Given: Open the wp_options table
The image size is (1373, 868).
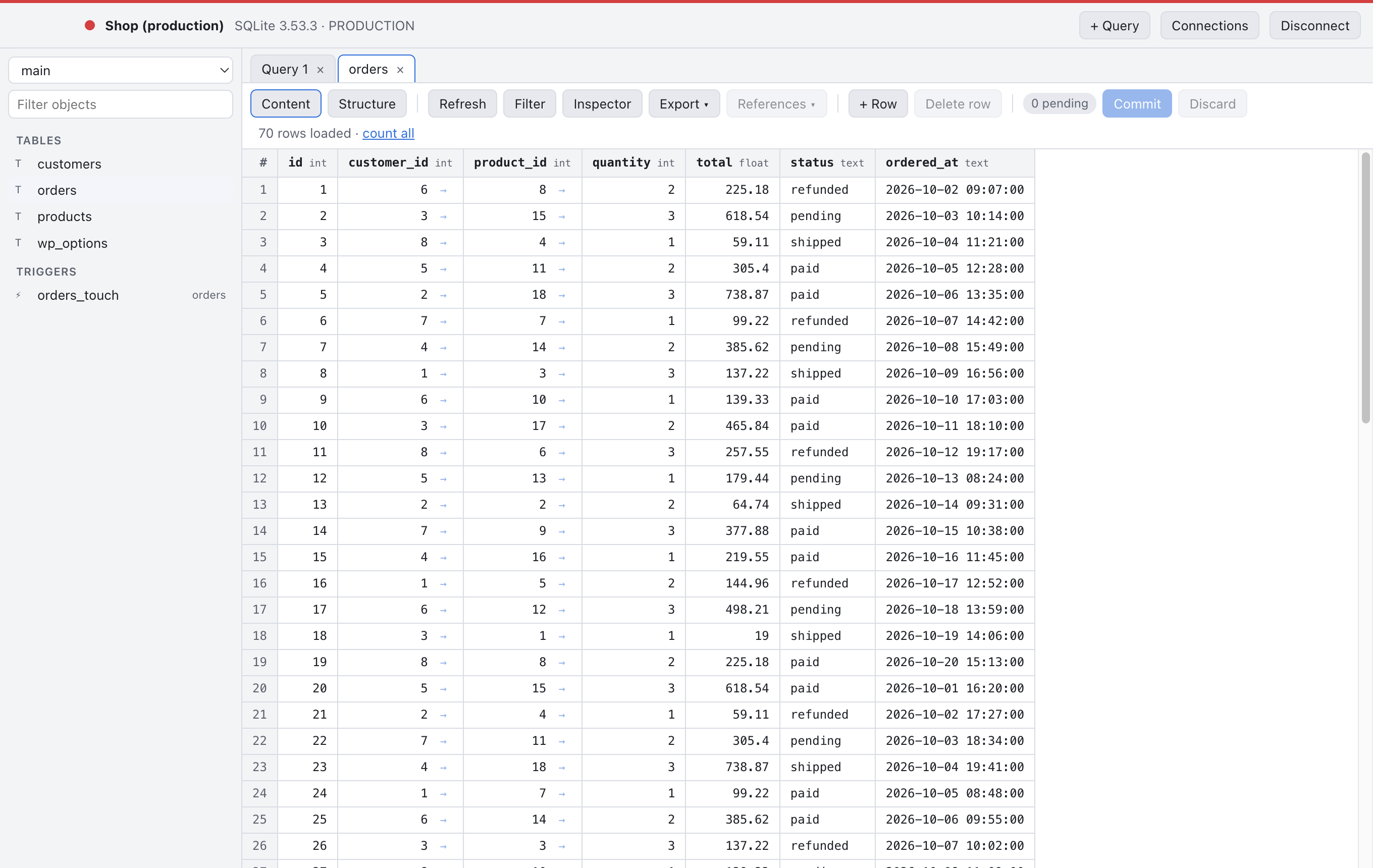Looking at the screenshot, I should 120,243.
